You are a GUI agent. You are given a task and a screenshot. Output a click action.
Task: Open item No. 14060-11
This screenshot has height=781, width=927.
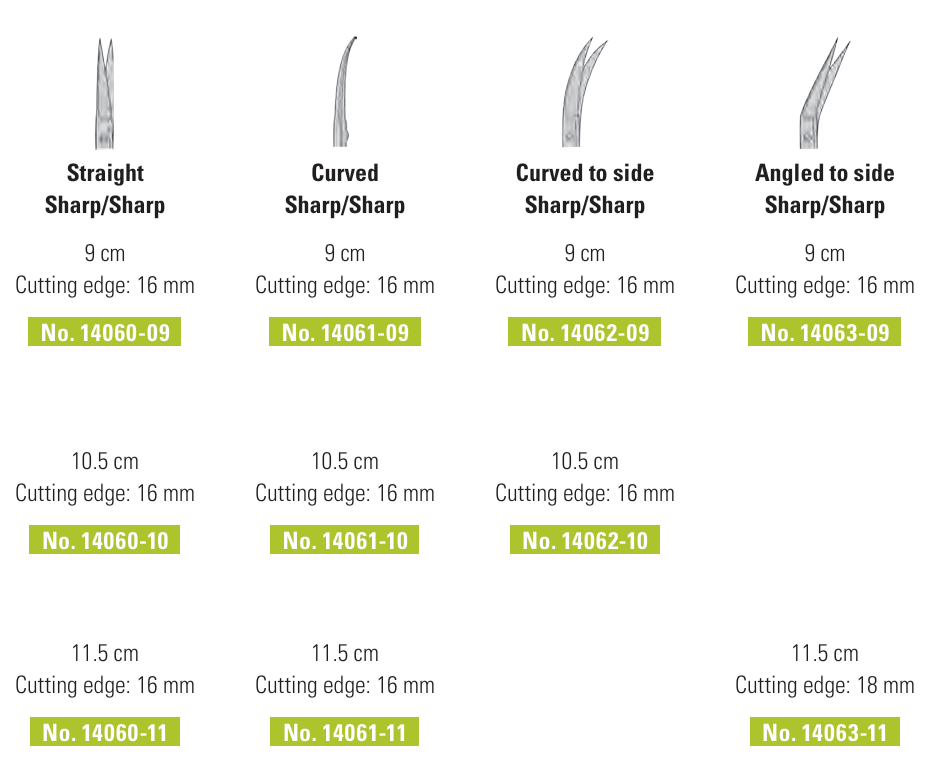point(105,733)
